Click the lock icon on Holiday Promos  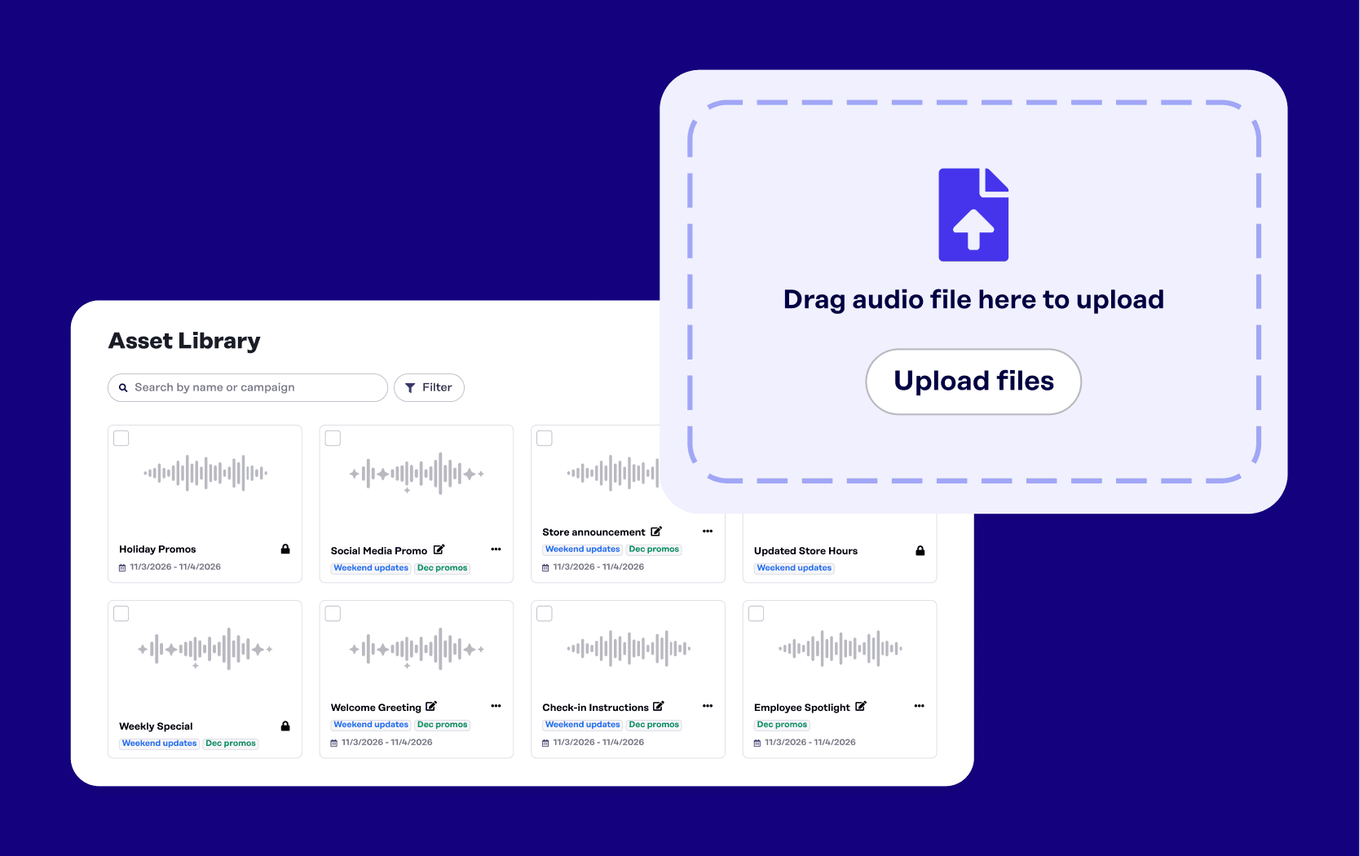[x=285, y=549]
